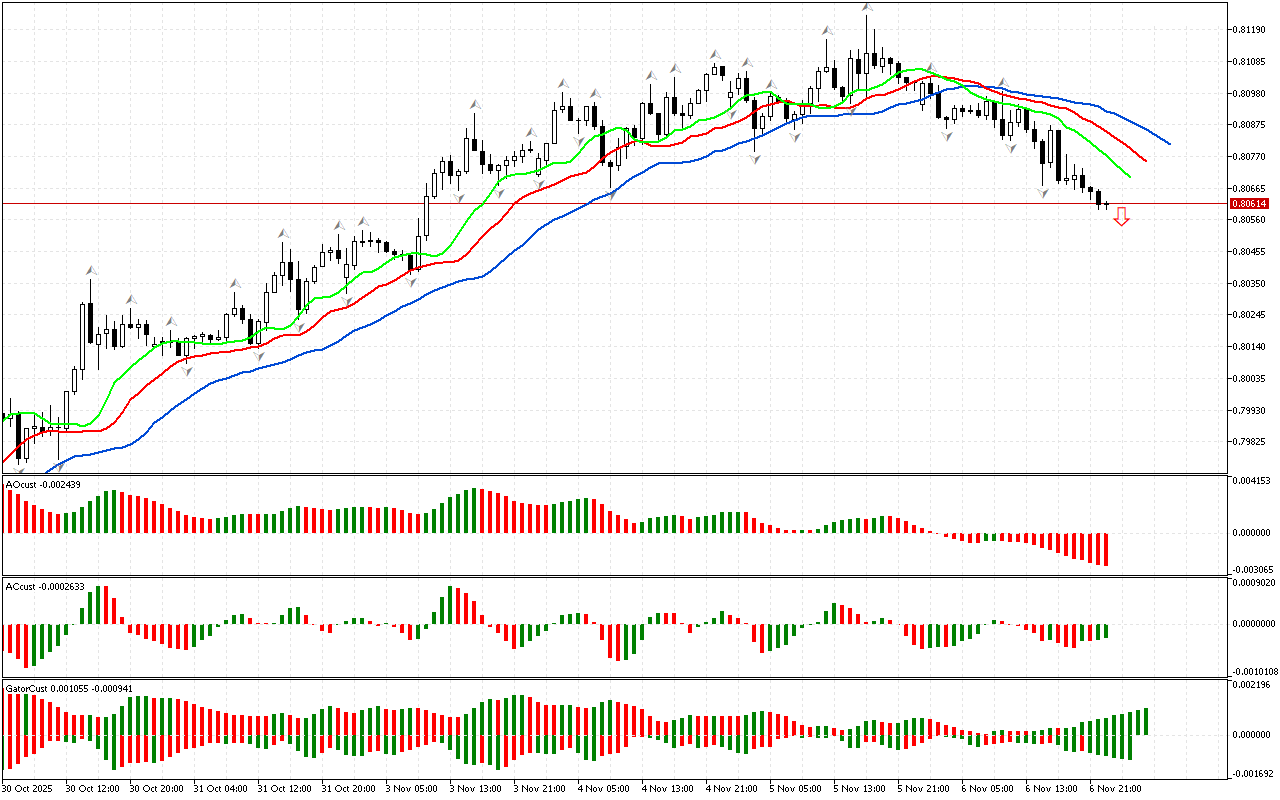Screen dimensions: 1280x800
Task: Click the right end of the blue Alligator line
Action: [x=1168, y=143]
